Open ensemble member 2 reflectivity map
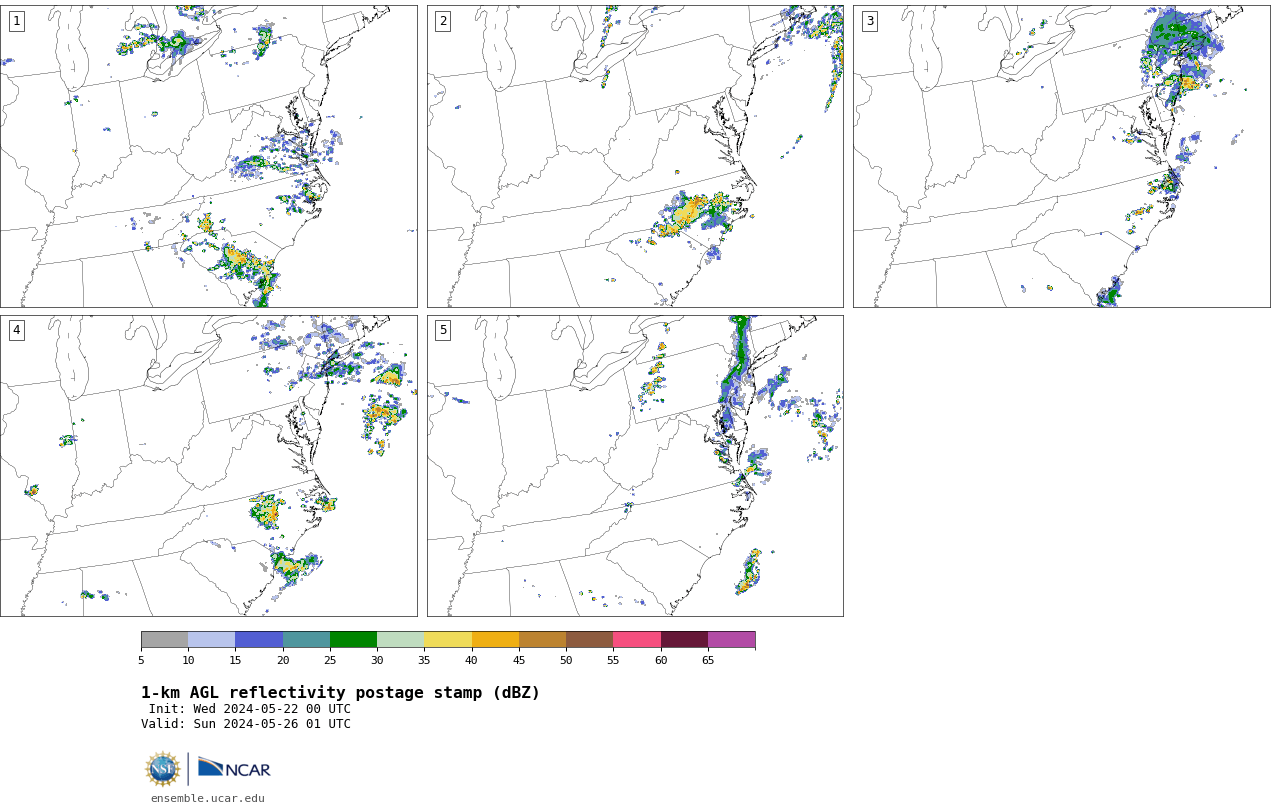The width and height of the screenshot is (1280, 809). pos(635,156)
